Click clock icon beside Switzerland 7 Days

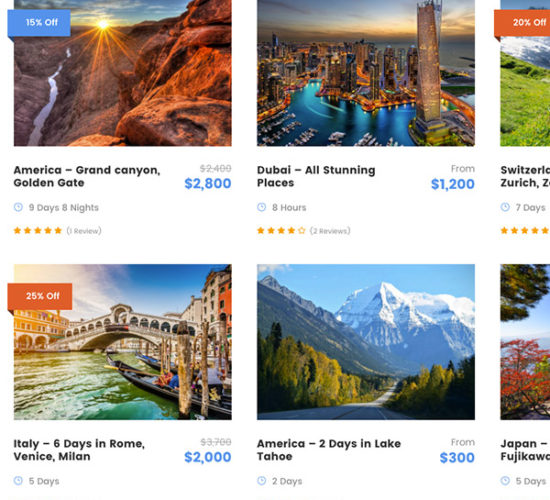505,207
